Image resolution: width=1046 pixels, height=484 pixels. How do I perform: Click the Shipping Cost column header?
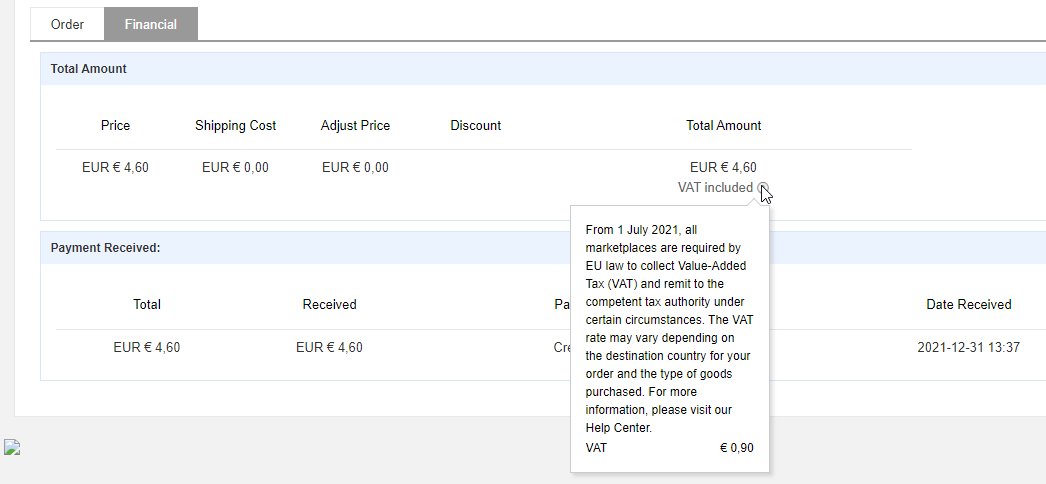click(235, 125)
